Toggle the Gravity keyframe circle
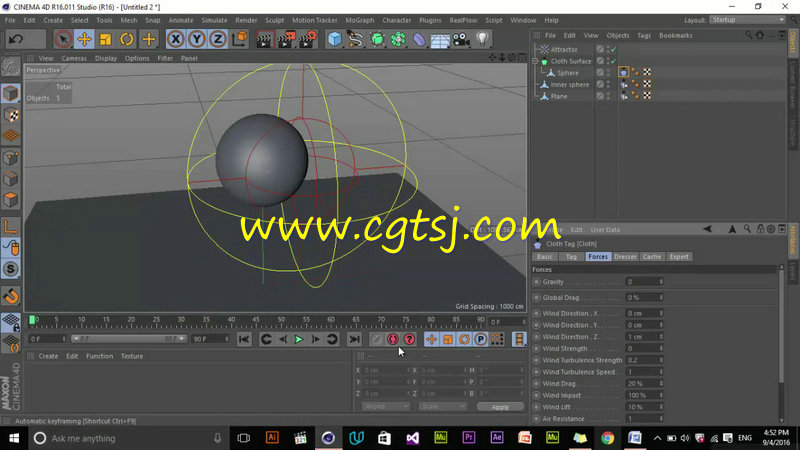The image size is (800, 450). coord(536,282)
